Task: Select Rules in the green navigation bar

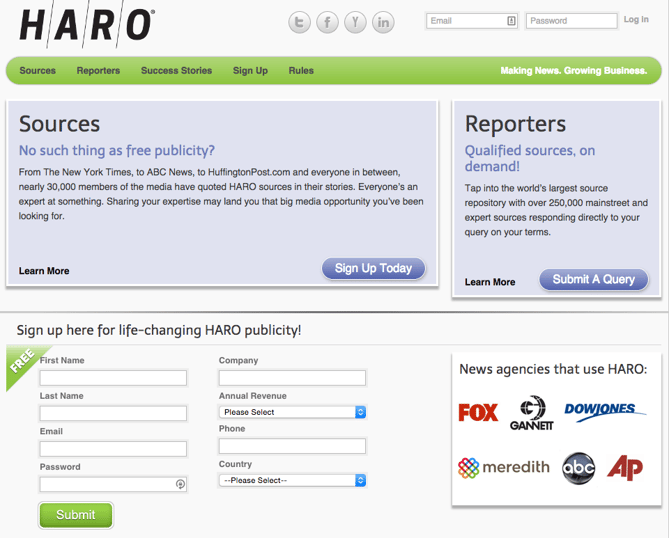Action: 301,71
